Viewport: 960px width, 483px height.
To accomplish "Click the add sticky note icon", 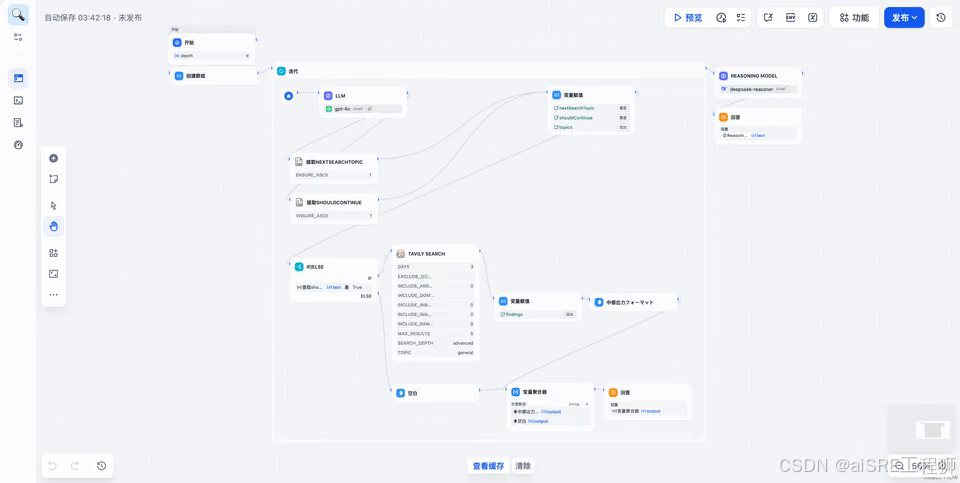I will [53, 179].
